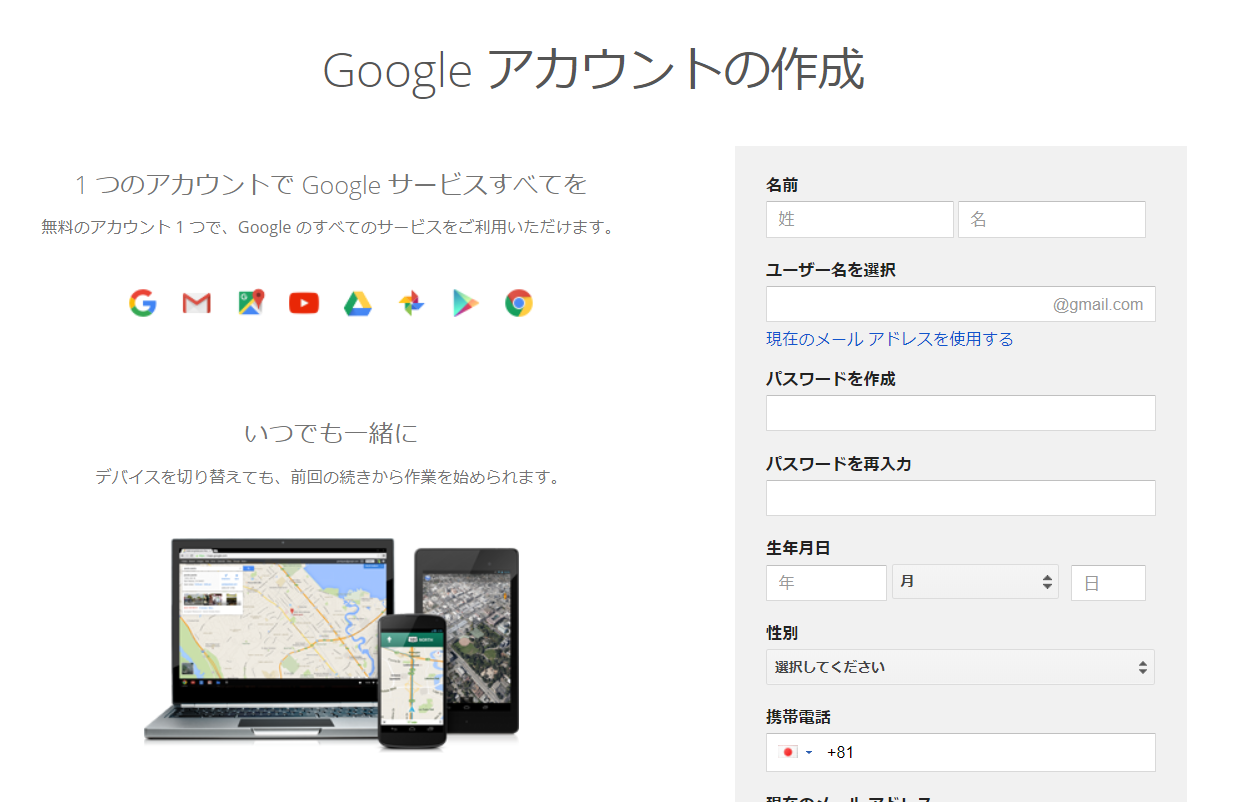Click the 現在のメールアドレスを使用する link
The width and height of the screenshot is (1248, 802).
tap(889, 339)
